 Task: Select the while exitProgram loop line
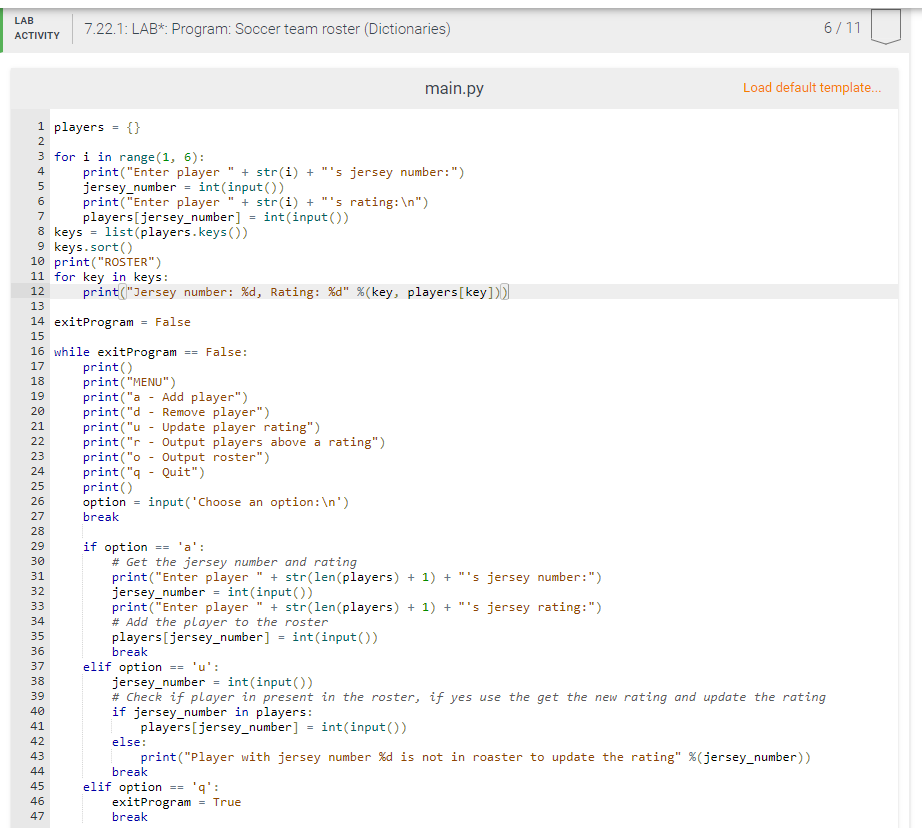pos(141,351)
